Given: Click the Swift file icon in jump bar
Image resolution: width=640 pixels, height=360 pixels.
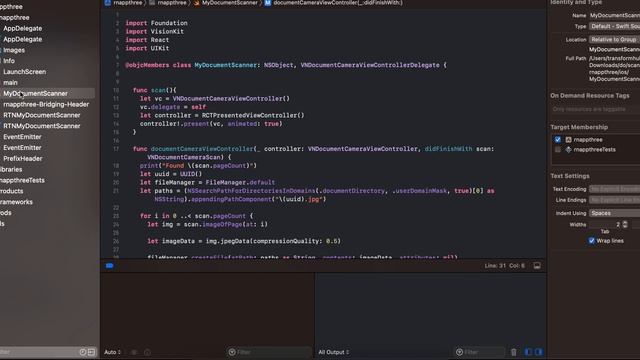Looking at the screenshot, I should [x=197, y=2].
